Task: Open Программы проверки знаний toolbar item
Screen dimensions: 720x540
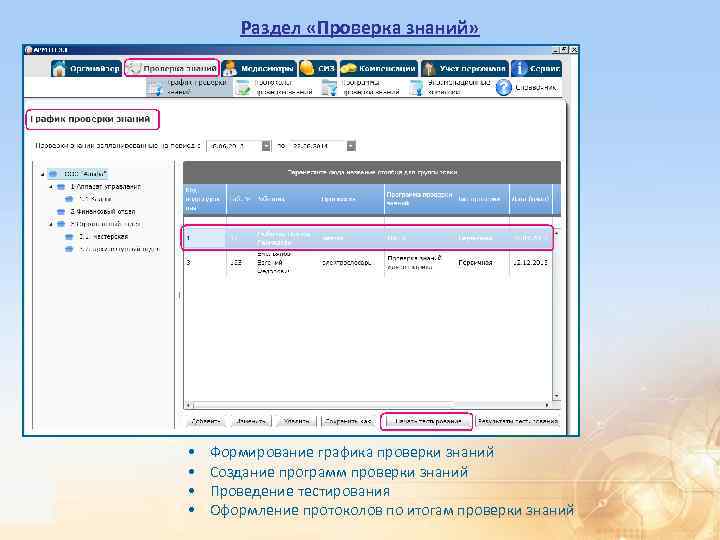Action: point(361,87)
